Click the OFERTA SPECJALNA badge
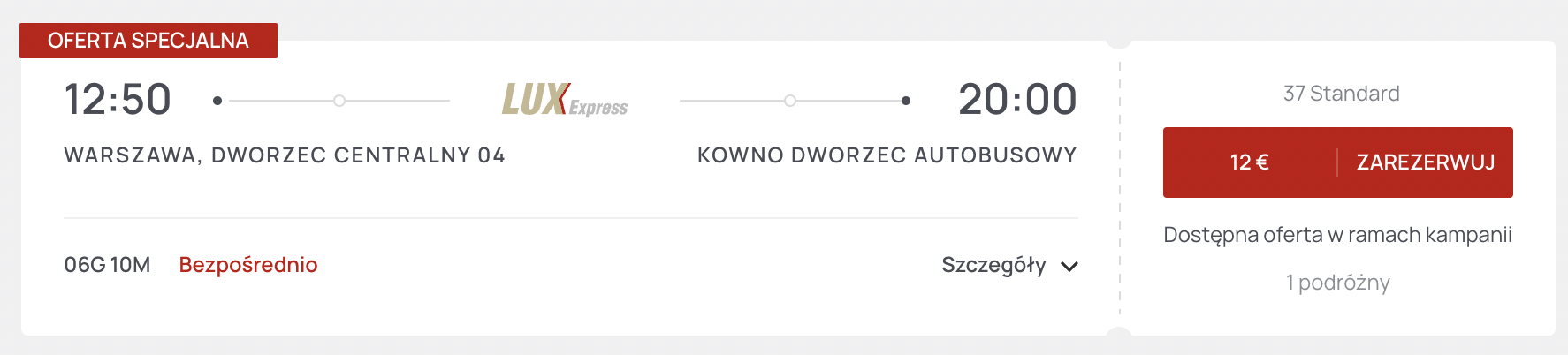 148,41
